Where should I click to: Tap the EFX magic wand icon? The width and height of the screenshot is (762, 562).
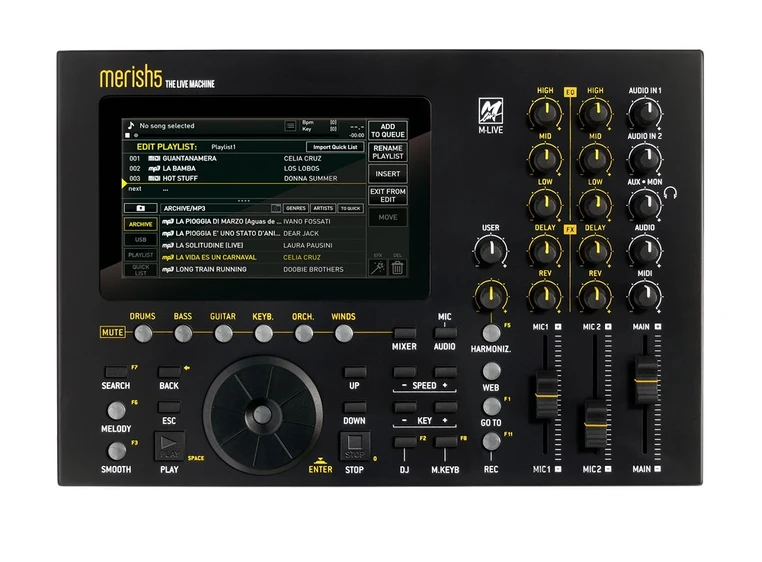click(378, 267)
